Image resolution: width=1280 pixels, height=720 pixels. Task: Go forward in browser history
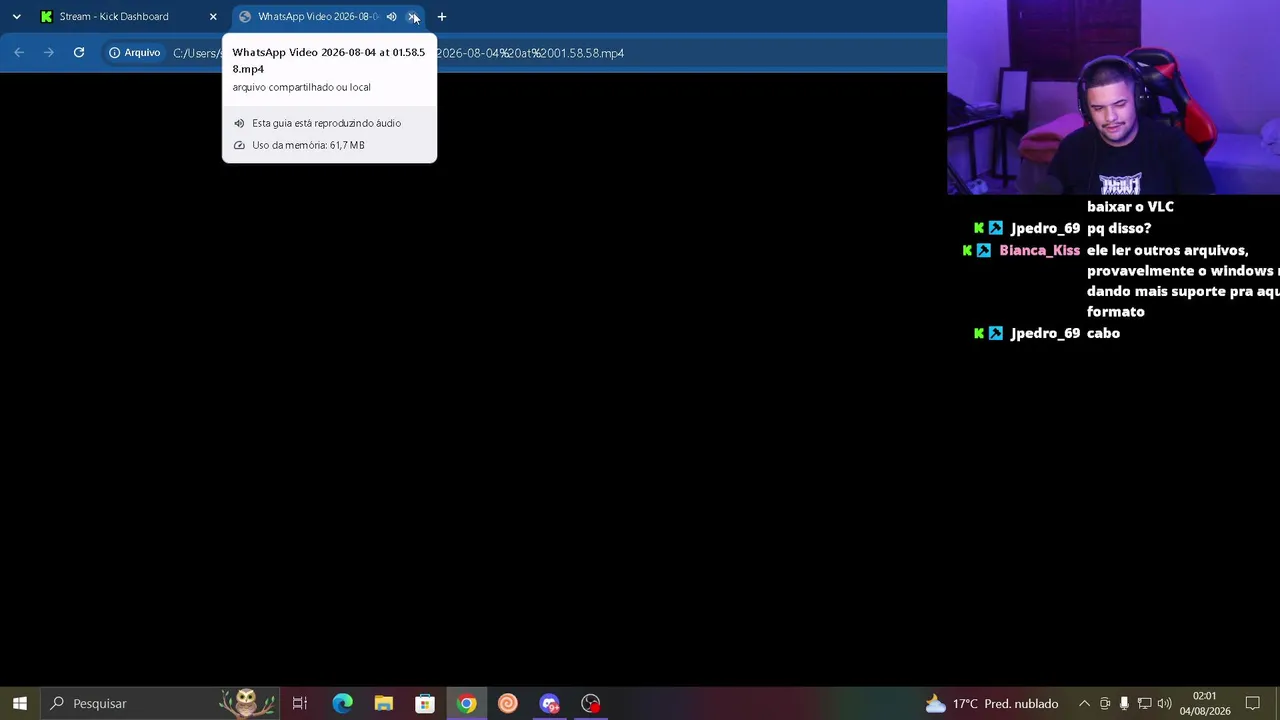(49, 52)
